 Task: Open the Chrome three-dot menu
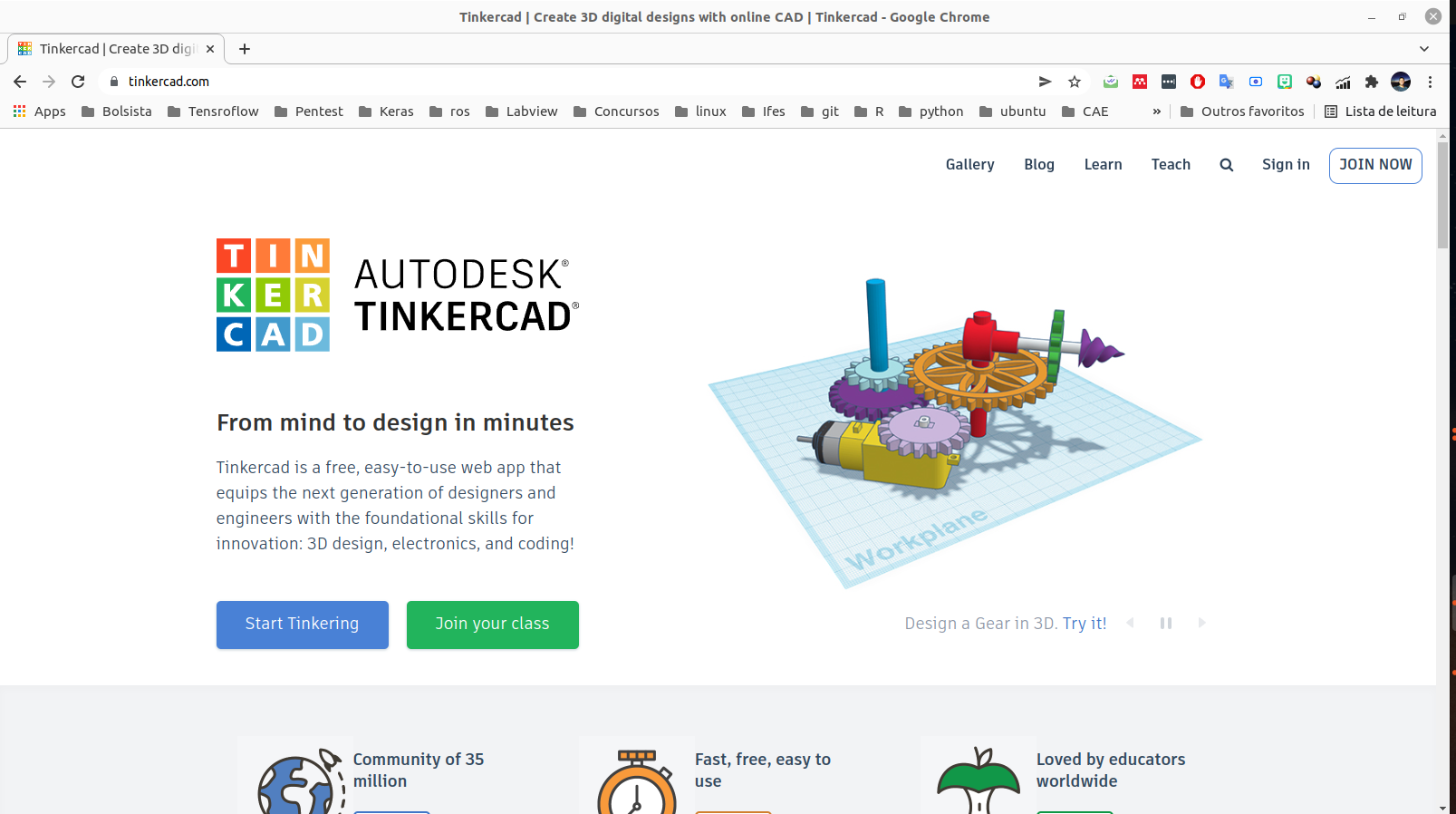[x=1430, y=82]
